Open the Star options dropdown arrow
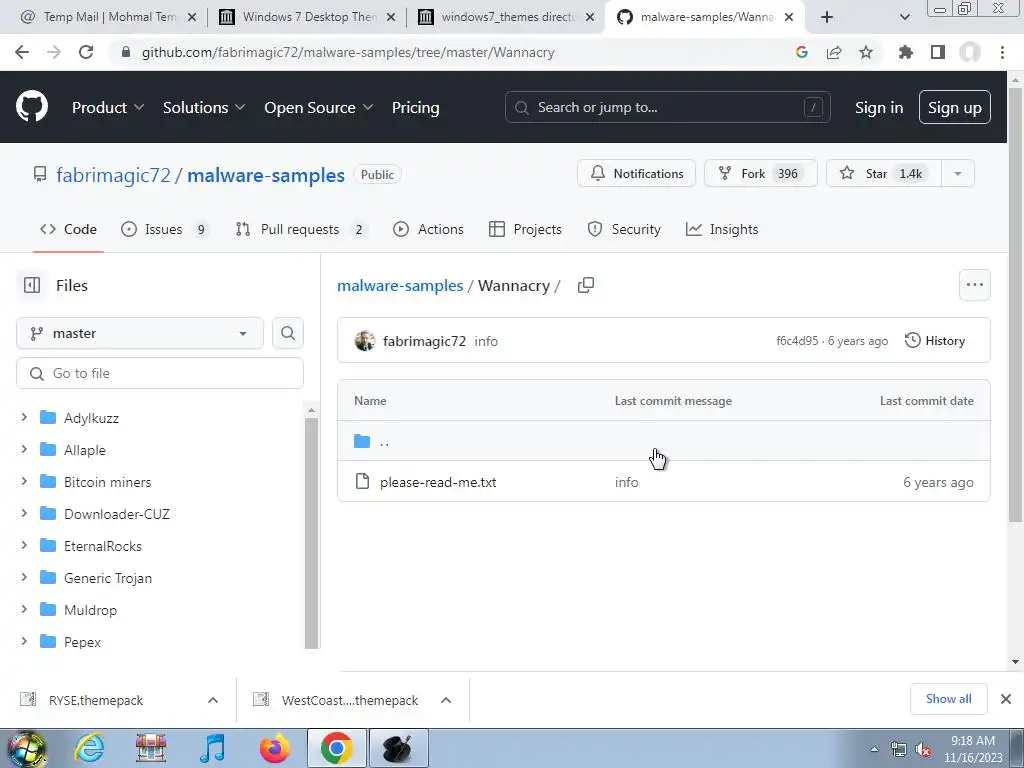 (x=958, y=174)
